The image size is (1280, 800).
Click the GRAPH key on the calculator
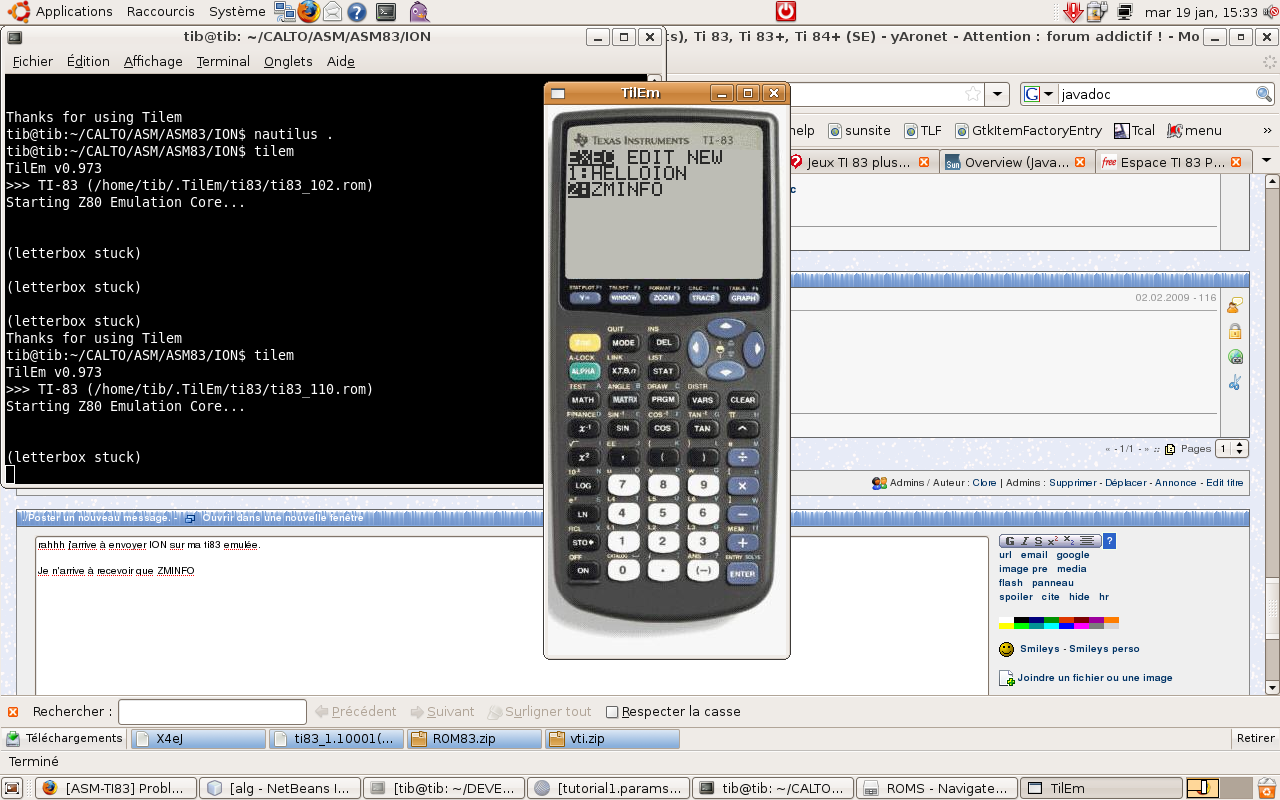[x=743, y=298]
